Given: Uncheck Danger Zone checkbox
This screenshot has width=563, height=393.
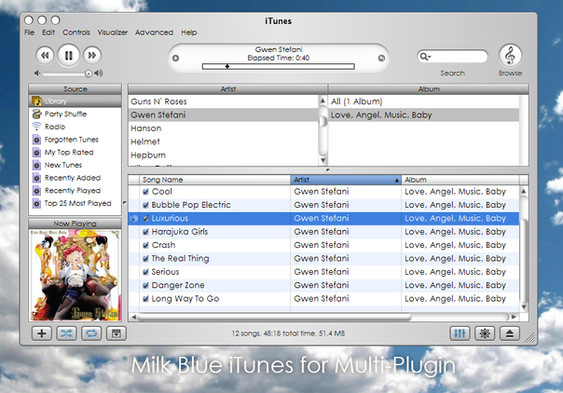Looking at the screenshot, I should click(146, 285).
